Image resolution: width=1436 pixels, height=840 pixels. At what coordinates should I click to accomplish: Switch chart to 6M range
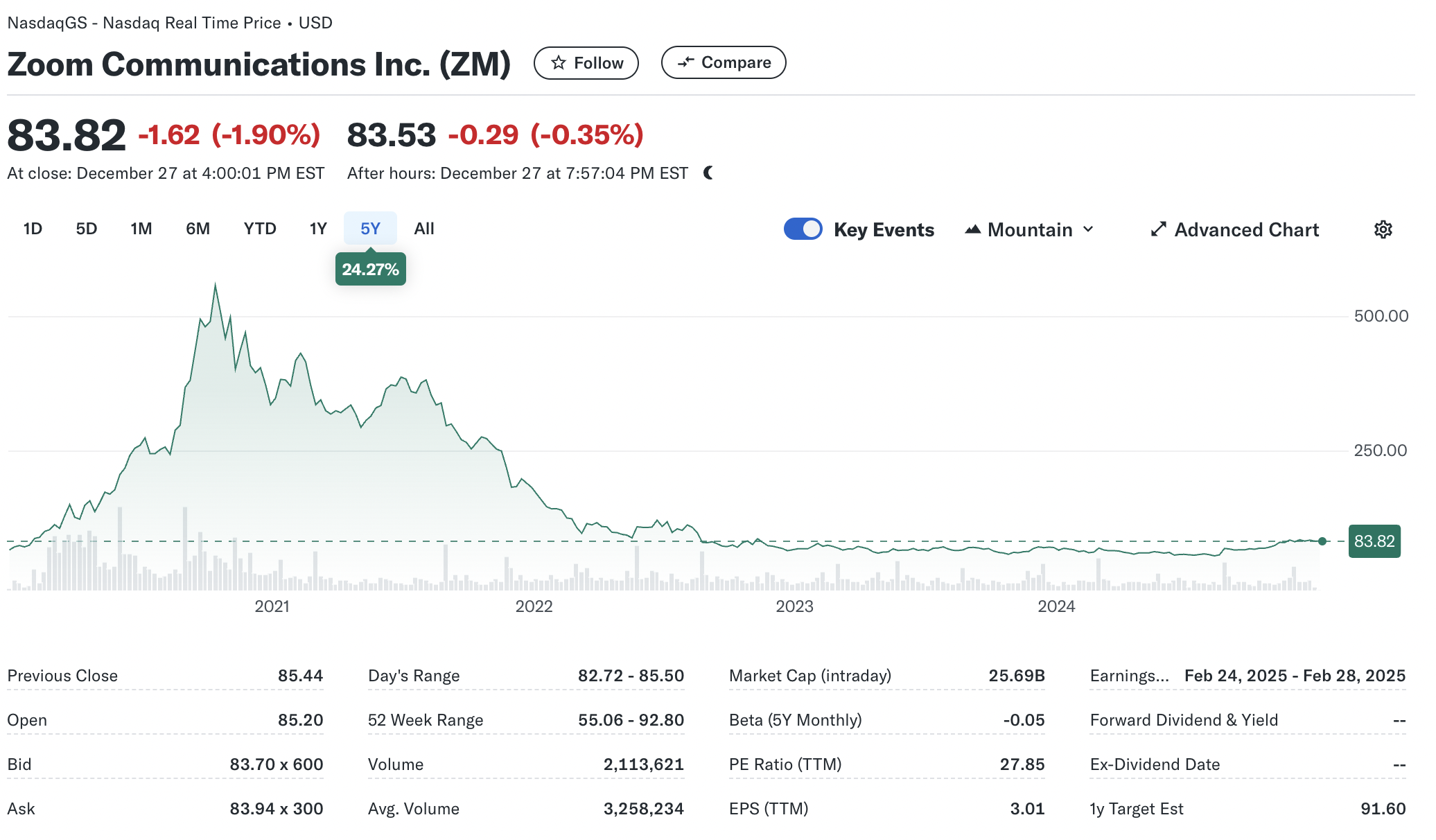(198, 229)
